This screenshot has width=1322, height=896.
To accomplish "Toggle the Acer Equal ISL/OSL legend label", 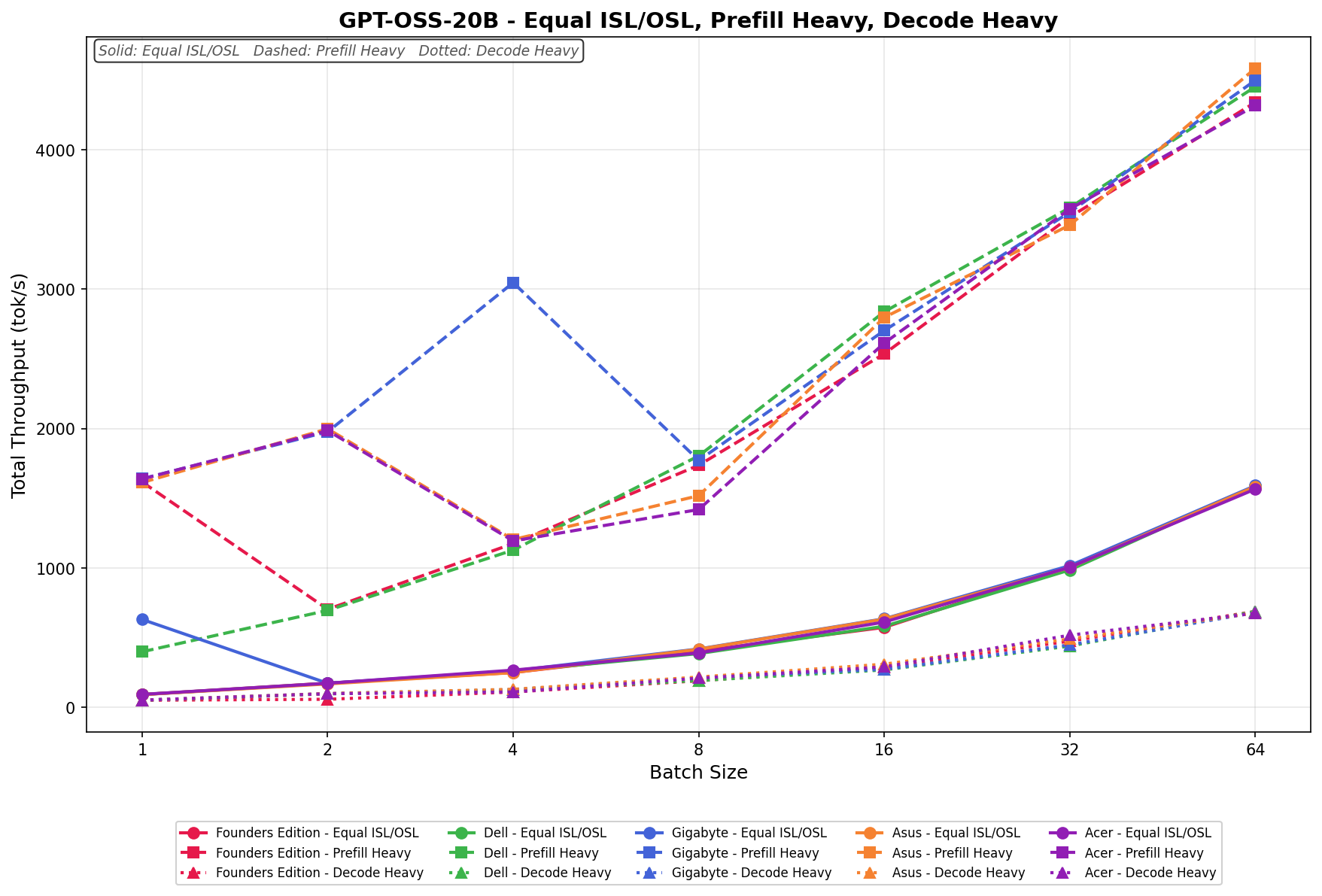I will click(1147, 834).
